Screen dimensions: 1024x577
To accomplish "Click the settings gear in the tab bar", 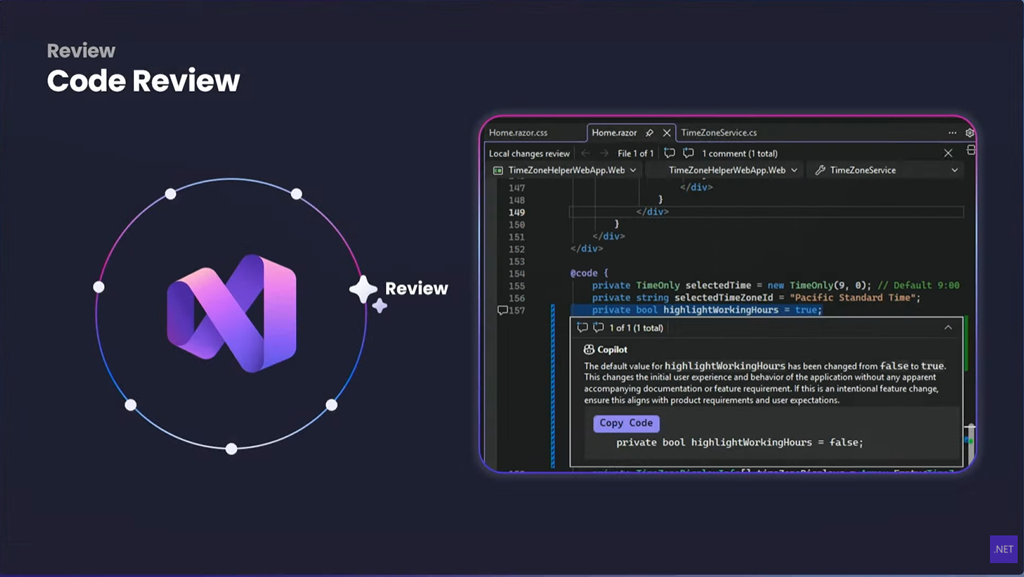I will point(969,132).
